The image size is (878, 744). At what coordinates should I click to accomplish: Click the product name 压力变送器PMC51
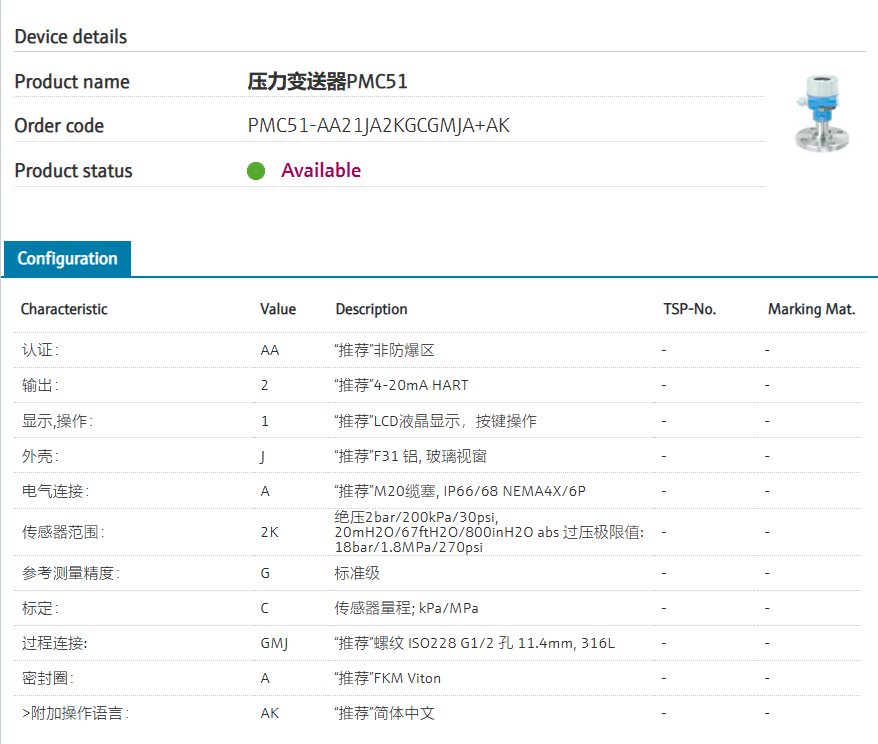[327, 82]
